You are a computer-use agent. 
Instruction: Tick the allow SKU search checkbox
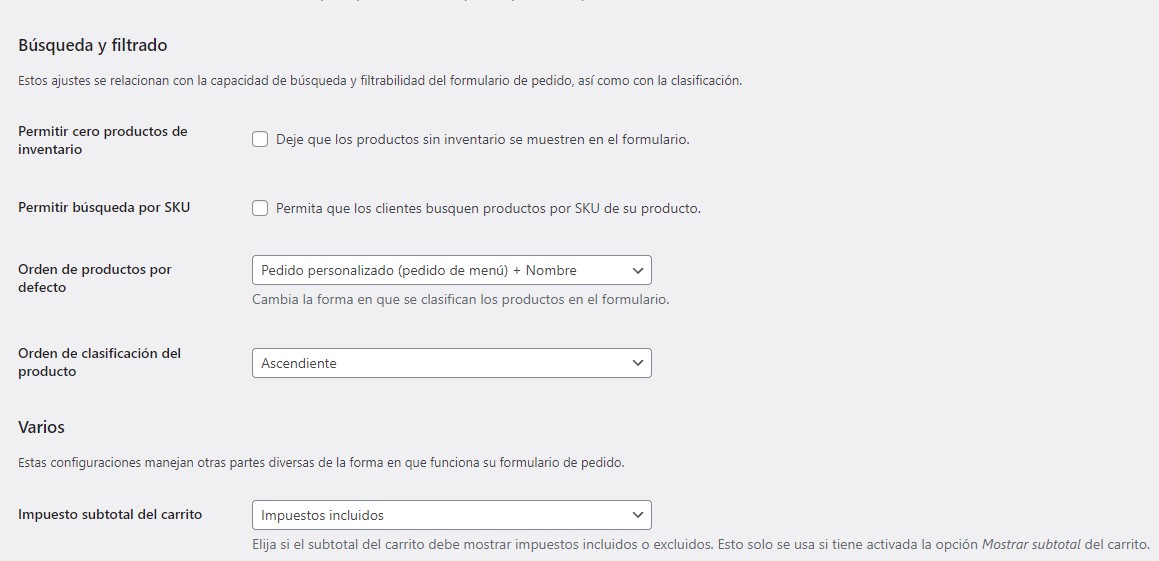click(x=260, y=209)
